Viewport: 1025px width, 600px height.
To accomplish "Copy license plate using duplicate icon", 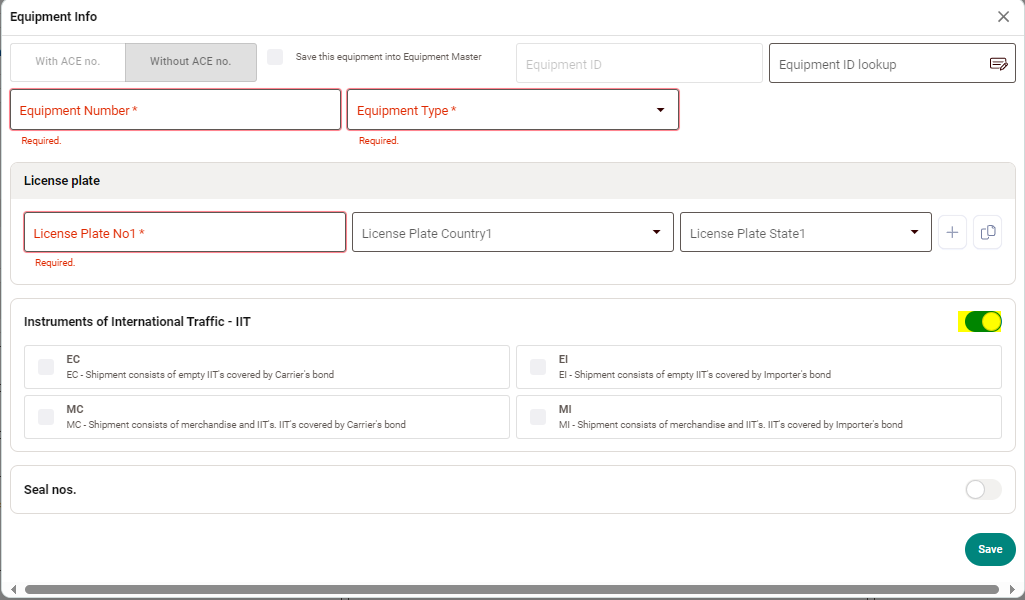I will click(x=987, y=232).
